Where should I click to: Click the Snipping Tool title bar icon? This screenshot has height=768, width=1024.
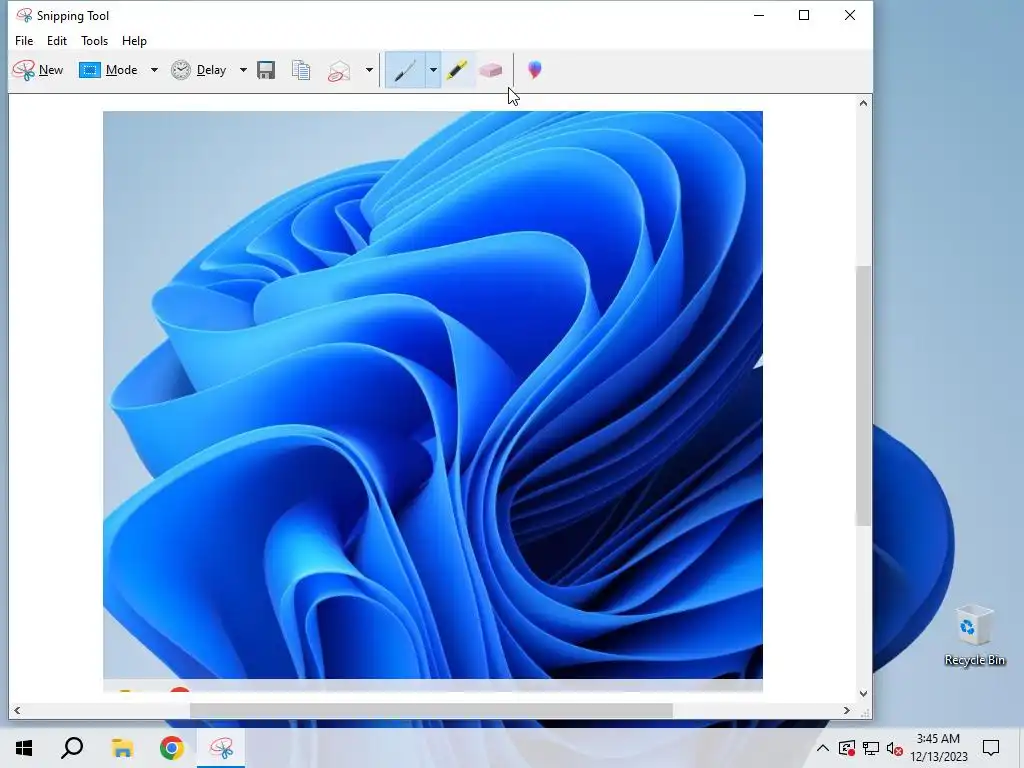pos(24,15)
